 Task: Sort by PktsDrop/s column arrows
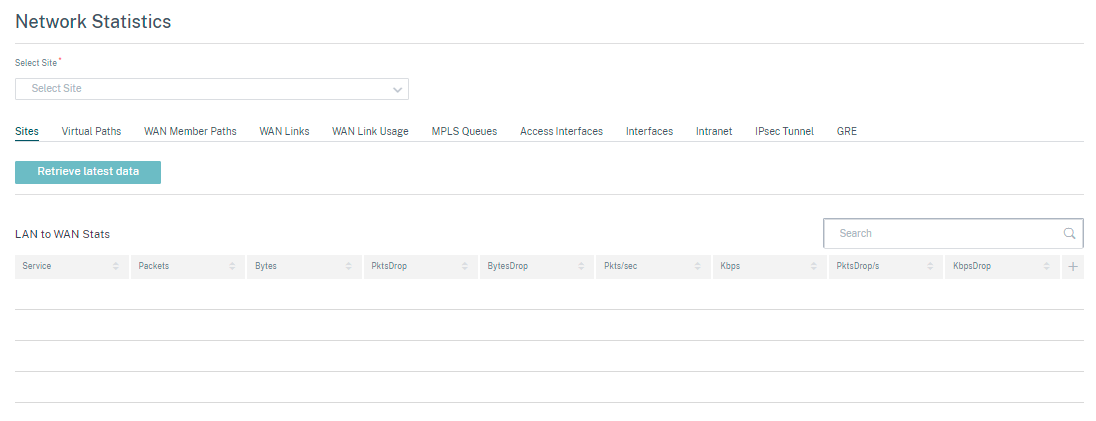point(930,266)
